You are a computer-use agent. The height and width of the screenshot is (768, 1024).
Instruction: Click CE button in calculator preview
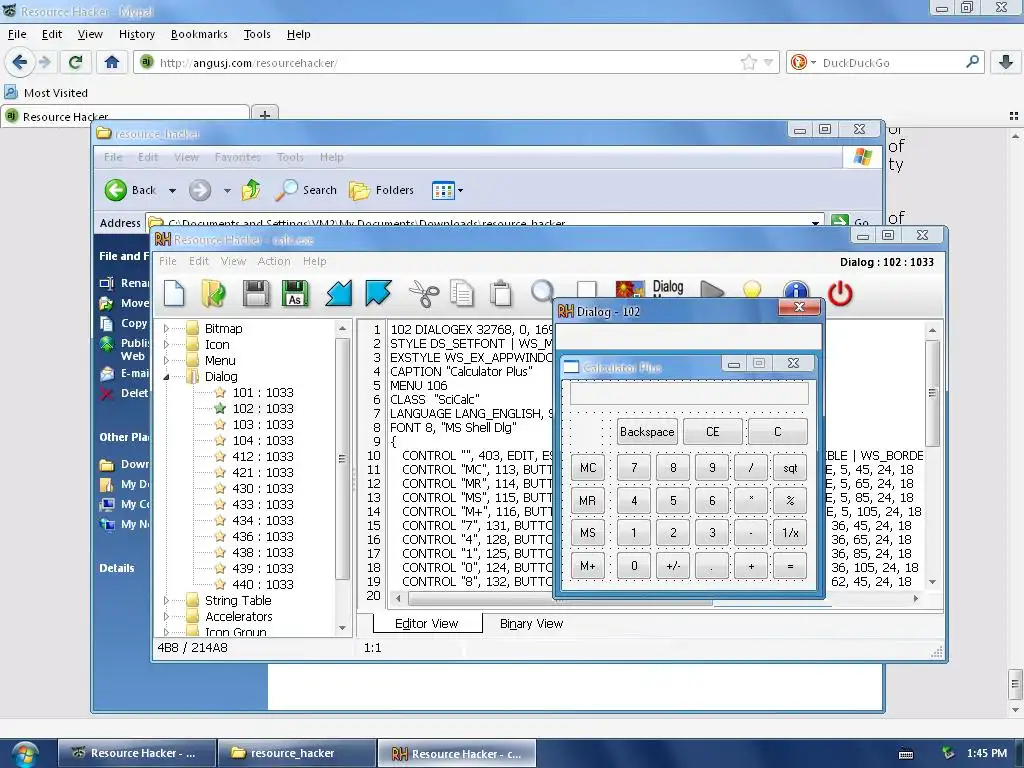(x=712, y=432)
